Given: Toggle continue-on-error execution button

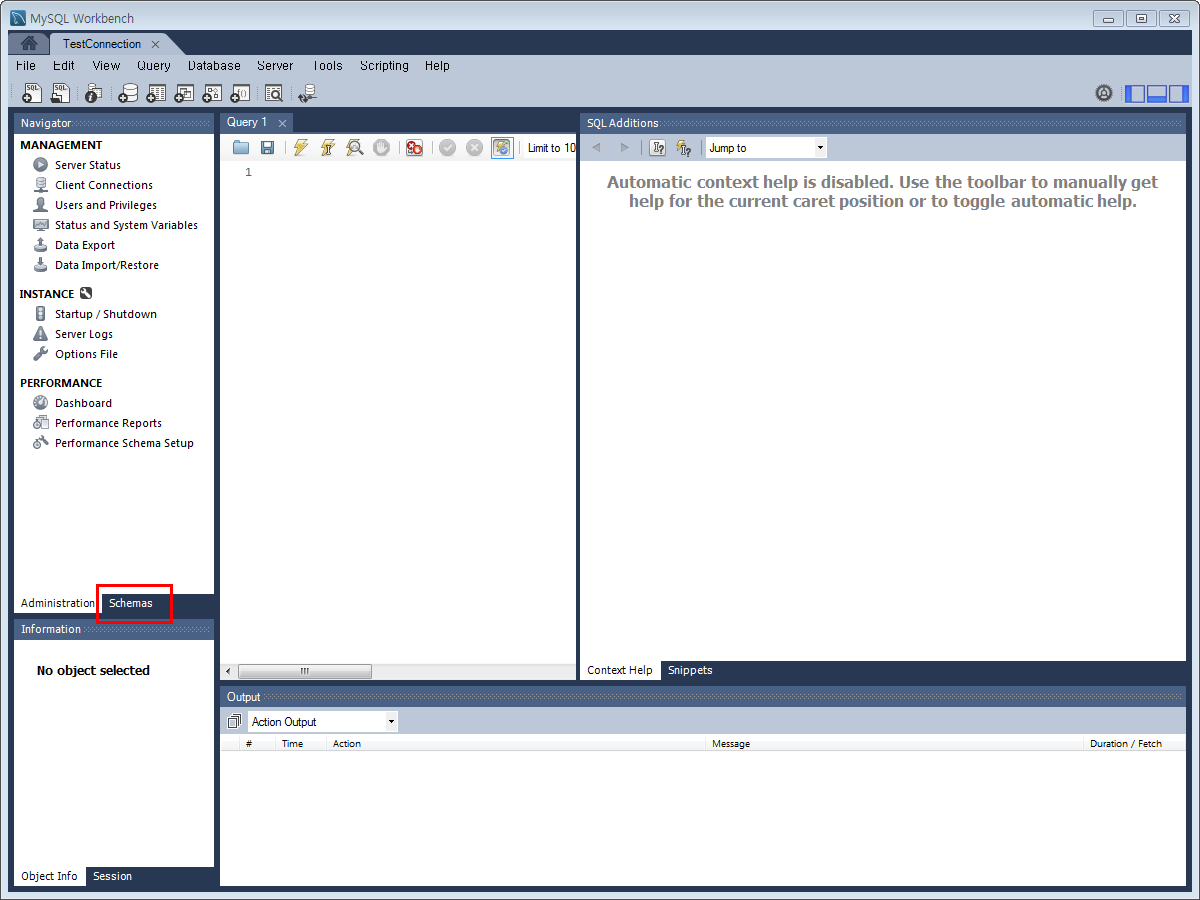Looking at the screenshot, I should 414,148.
